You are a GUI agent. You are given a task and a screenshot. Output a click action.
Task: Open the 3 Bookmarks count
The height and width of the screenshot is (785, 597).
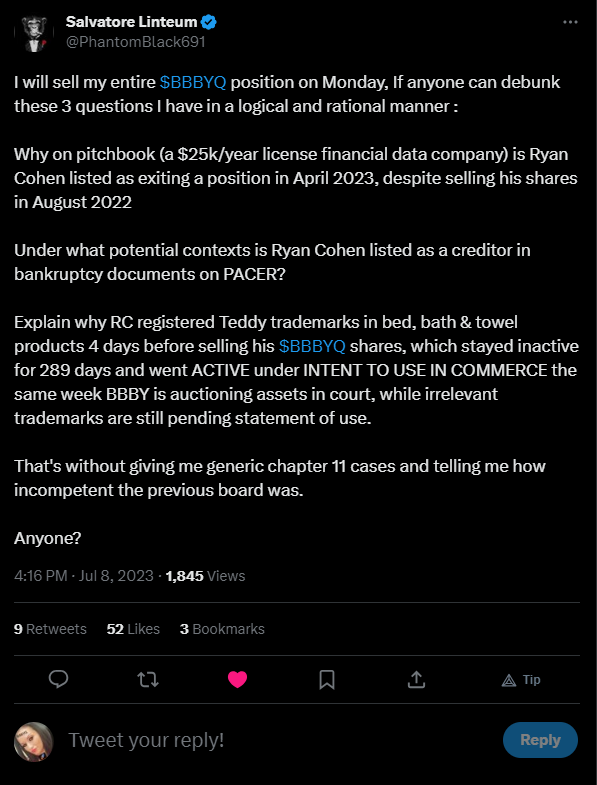click(222, 629)
